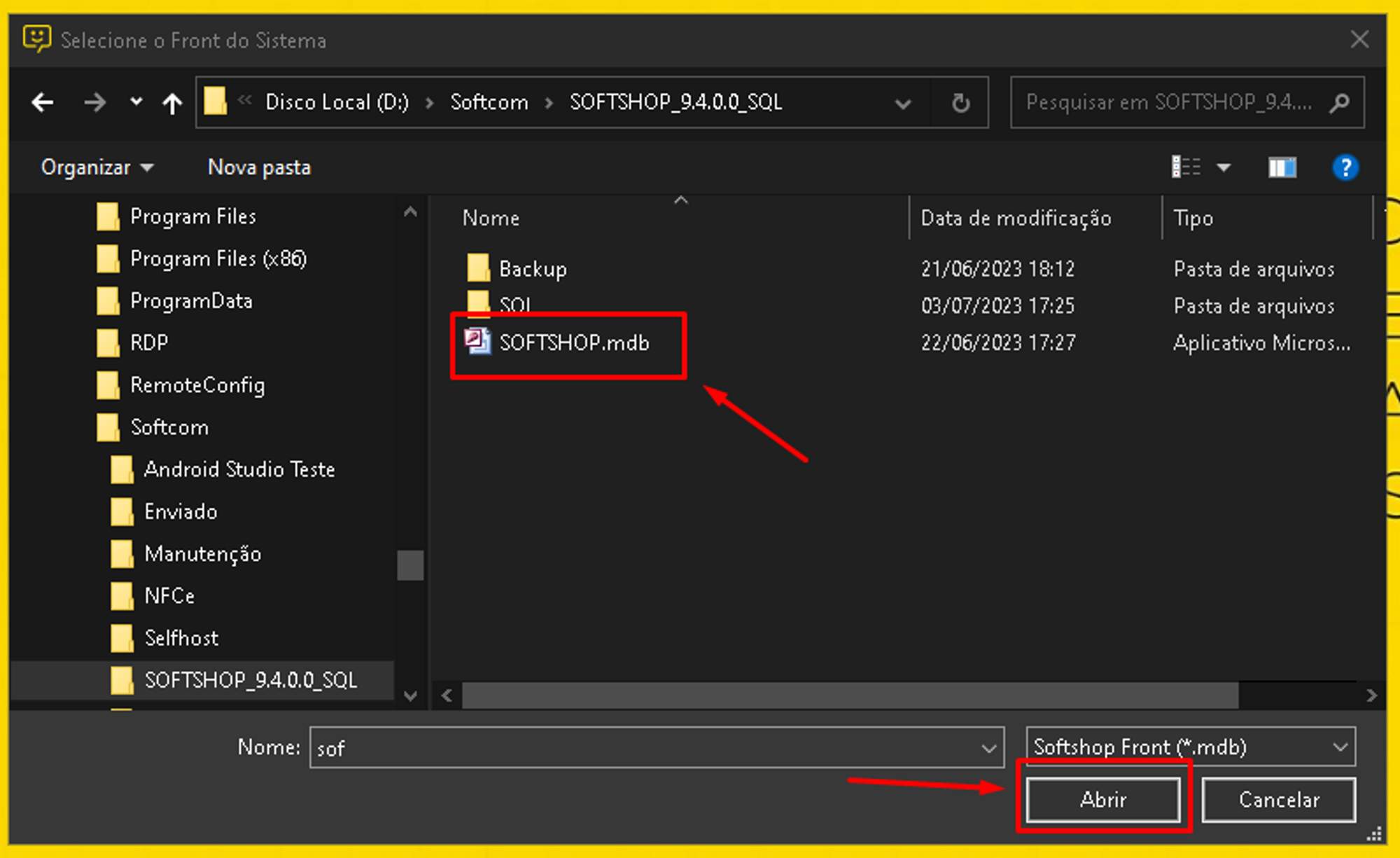Select Android Studio Teste folder in tree
The width and height of the screenshot is (1400, 858).
239,469
